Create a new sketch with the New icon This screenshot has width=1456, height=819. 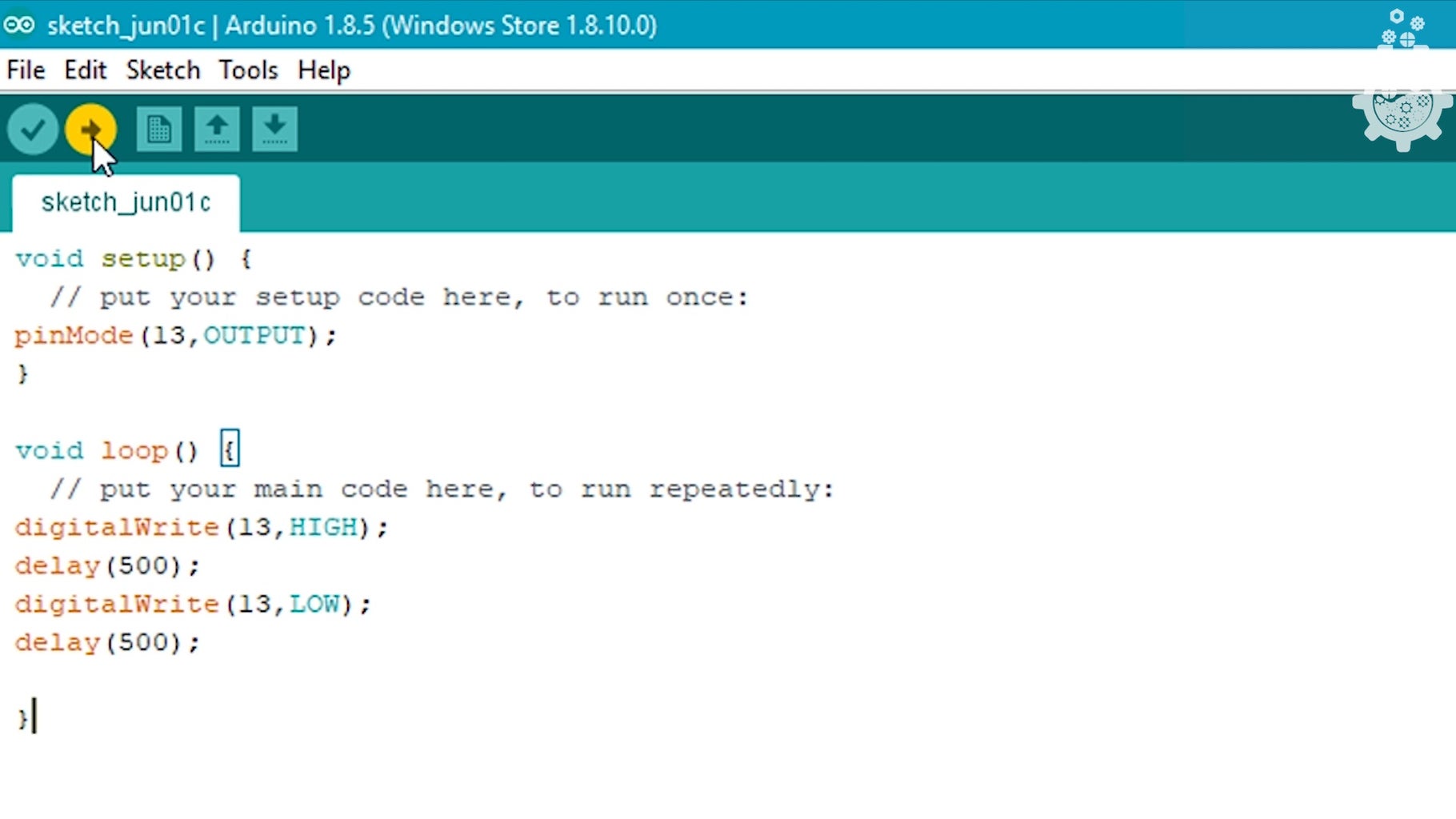(158, 128)
